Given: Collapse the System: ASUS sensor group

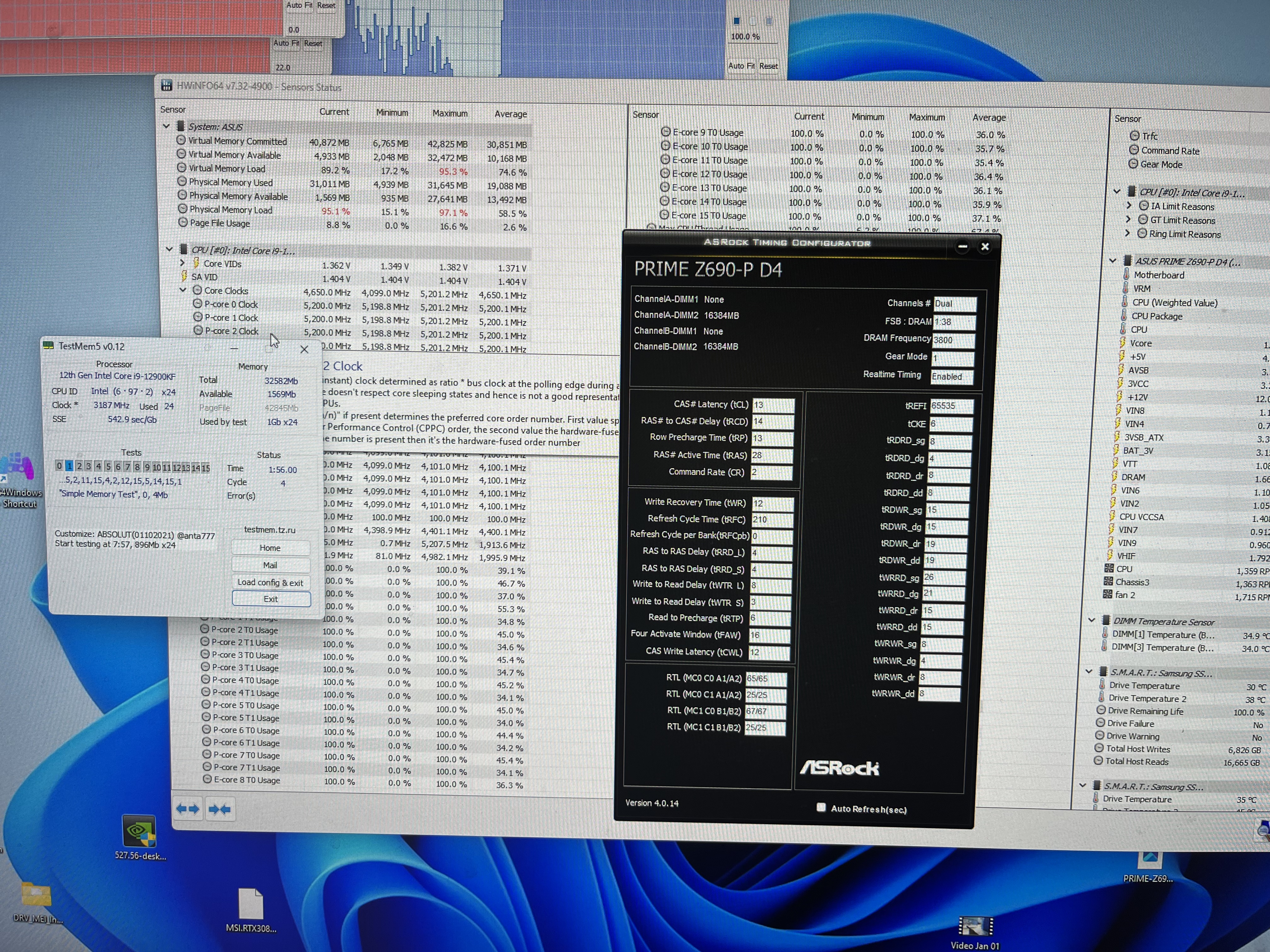Looking at the screenshot, I should (167, 126).
